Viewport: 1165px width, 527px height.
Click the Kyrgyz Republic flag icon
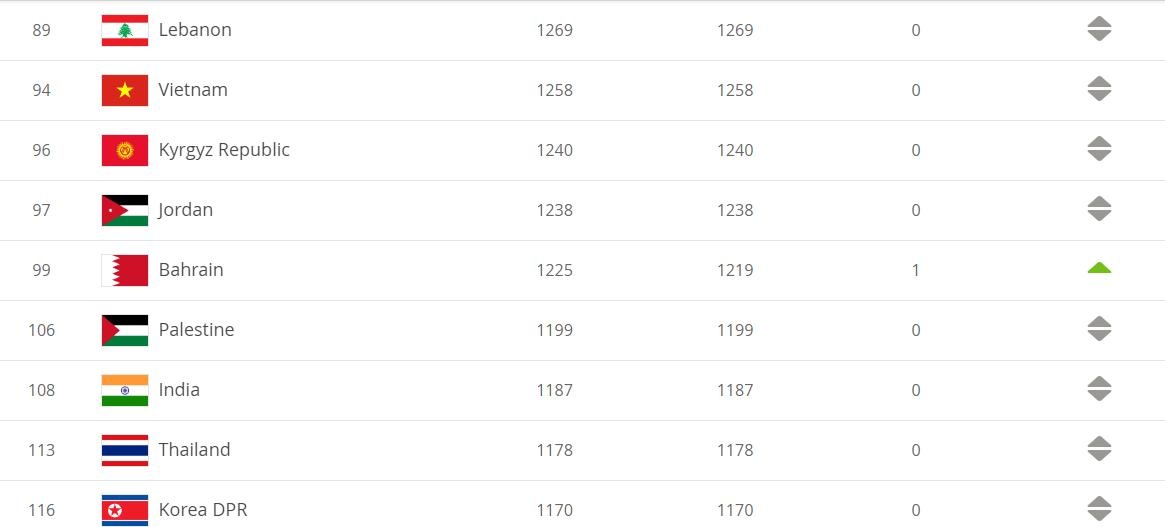click(125, 150)
